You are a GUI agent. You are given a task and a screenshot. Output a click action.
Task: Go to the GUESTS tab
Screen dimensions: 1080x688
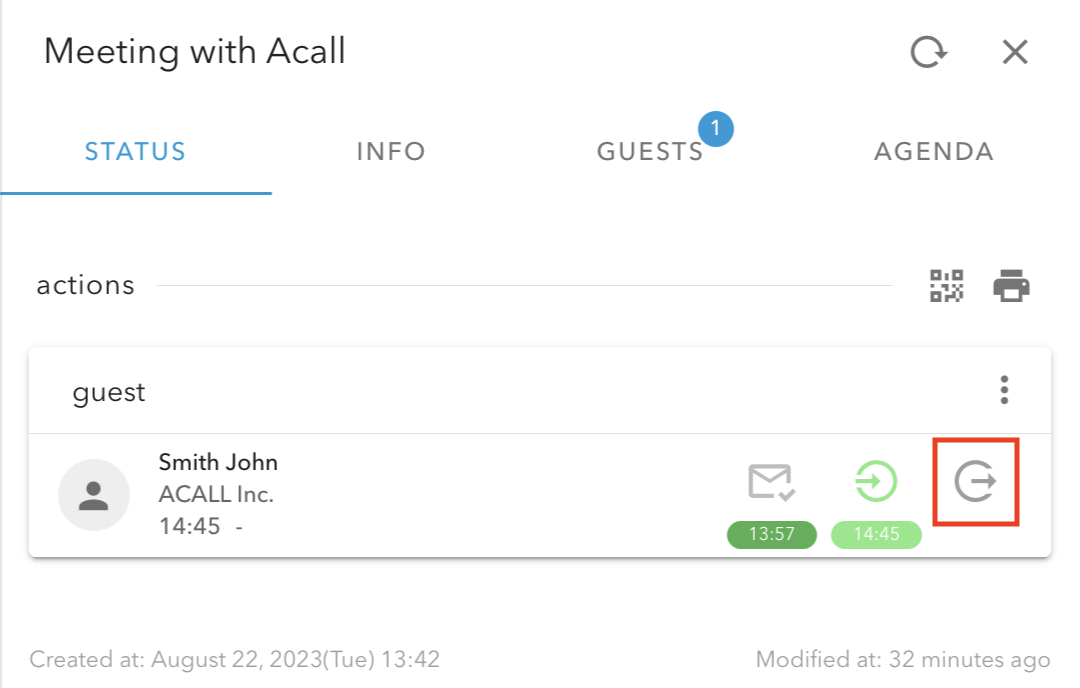tap(650, 152)
